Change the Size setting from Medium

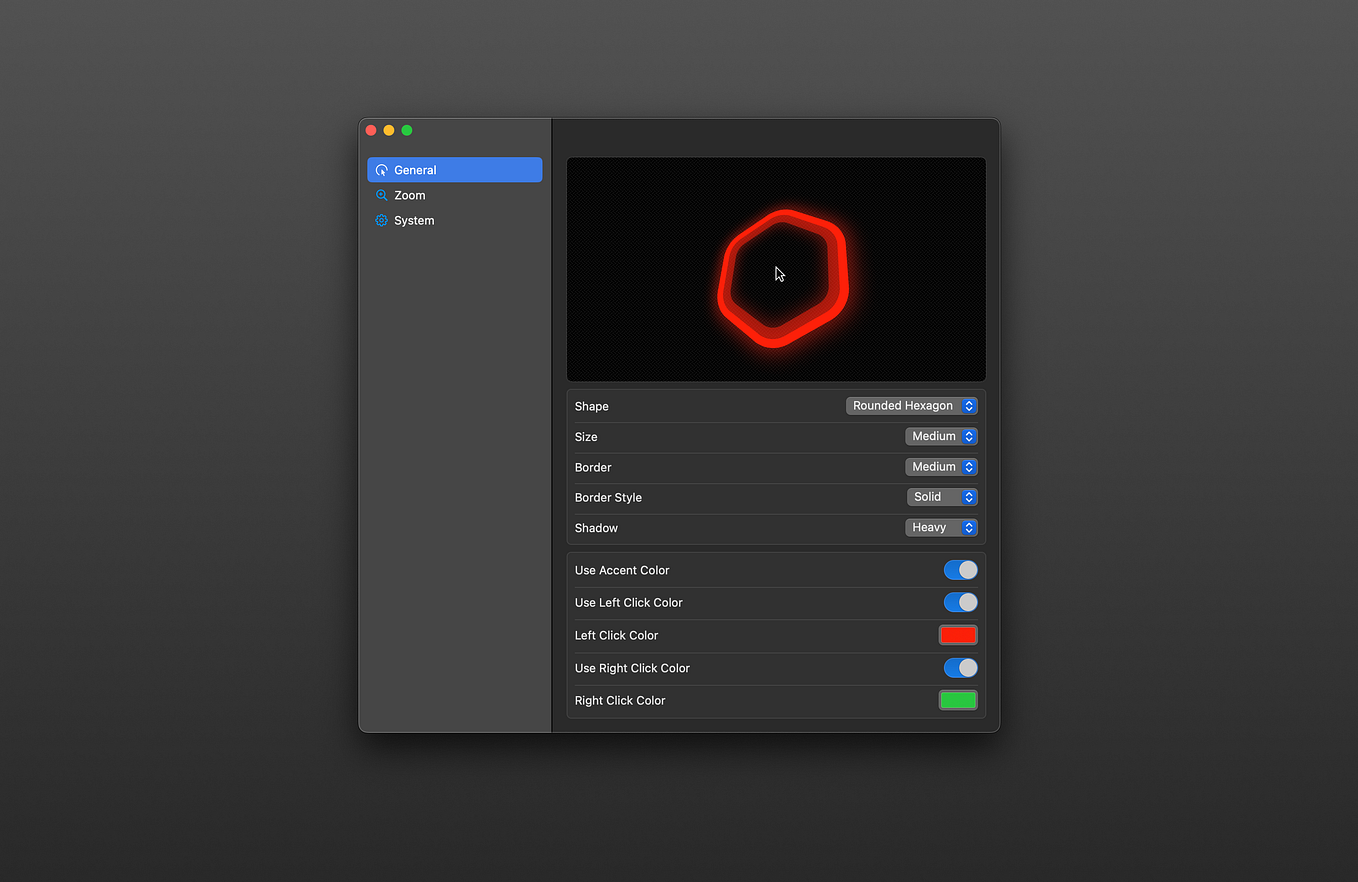point(941,436)
